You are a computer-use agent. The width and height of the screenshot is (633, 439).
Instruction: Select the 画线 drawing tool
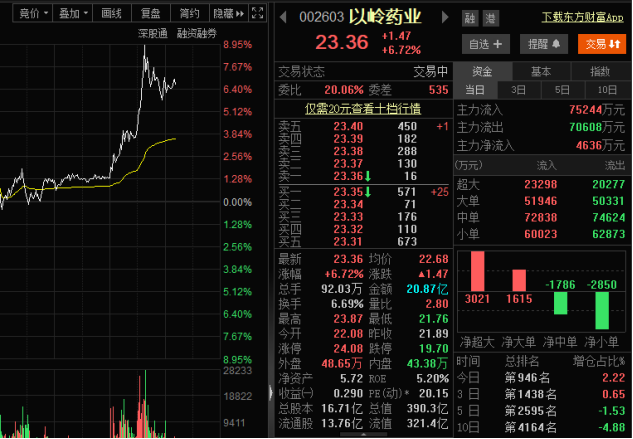pyautogui.click(x=111, y=13)
